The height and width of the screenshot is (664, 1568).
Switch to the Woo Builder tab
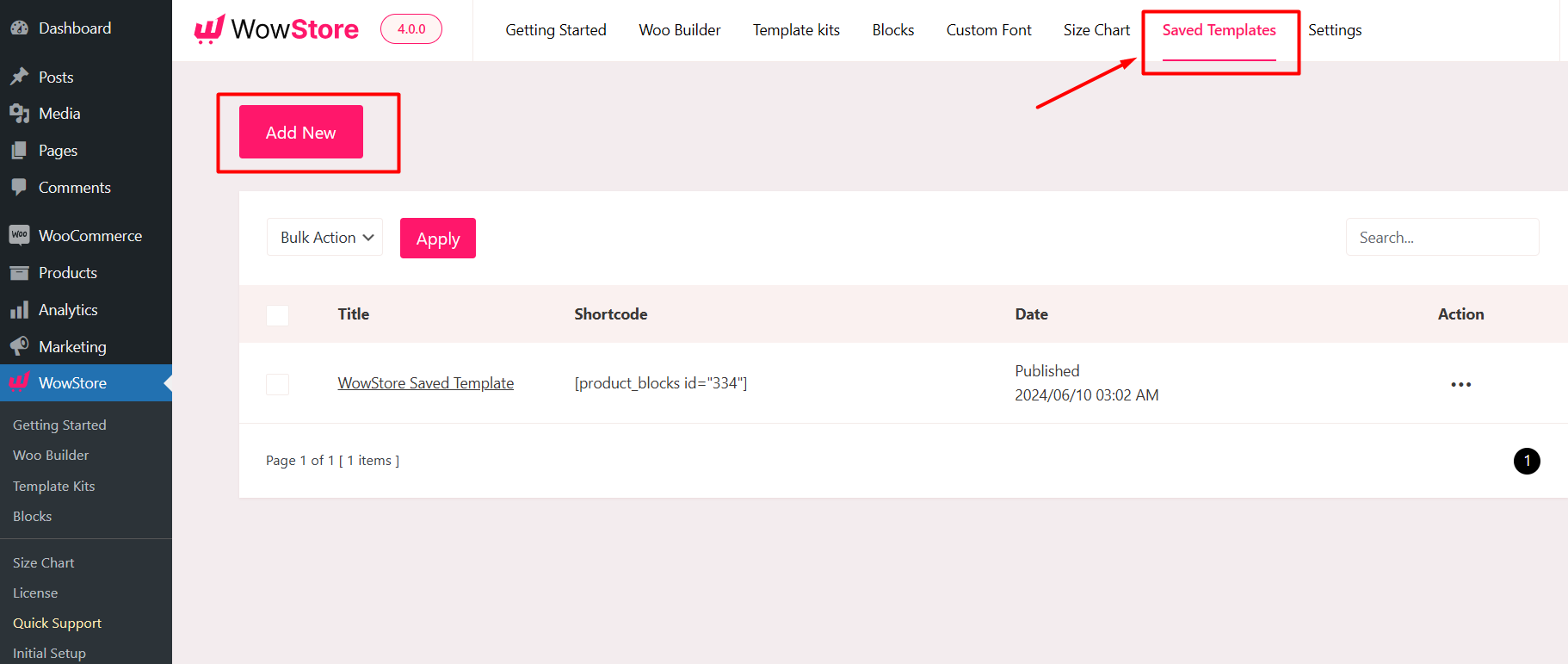tap(679, 30)
